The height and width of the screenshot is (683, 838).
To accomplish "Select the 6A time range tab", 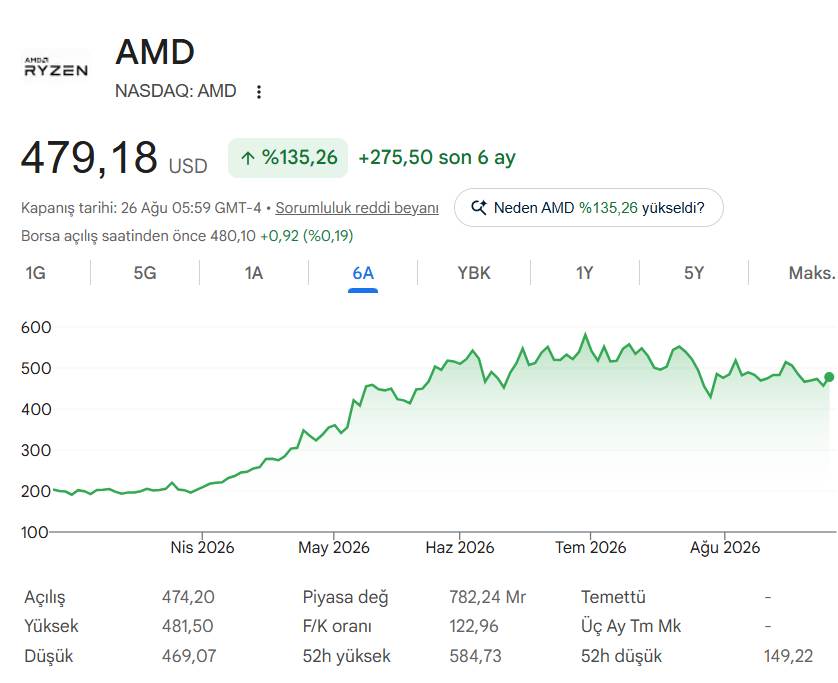I will click(363, 273).
